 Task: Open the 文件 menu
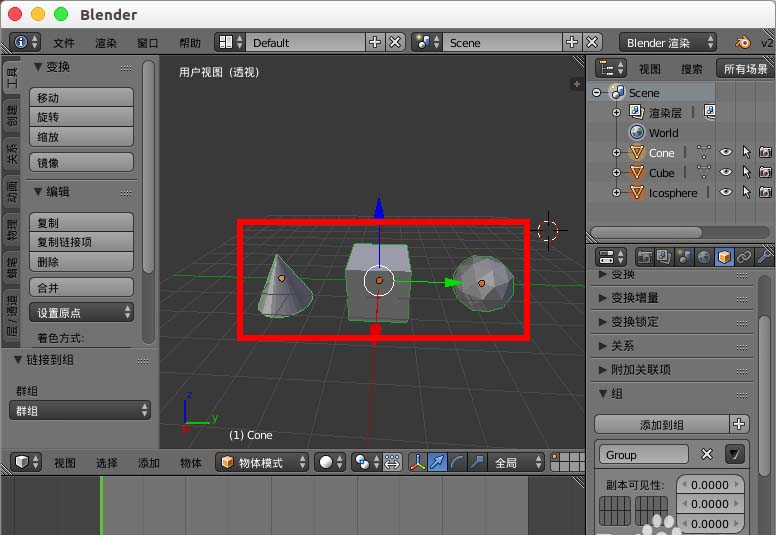64,43
